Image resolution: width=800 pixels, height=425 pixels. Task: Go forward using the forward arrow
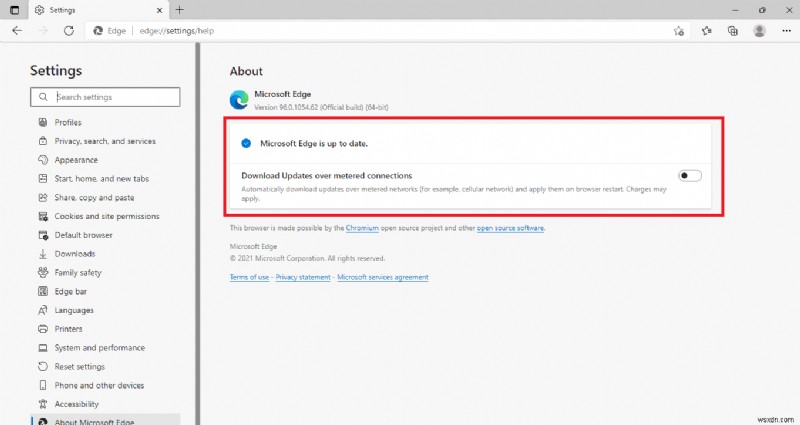click(x=43, y=31)
